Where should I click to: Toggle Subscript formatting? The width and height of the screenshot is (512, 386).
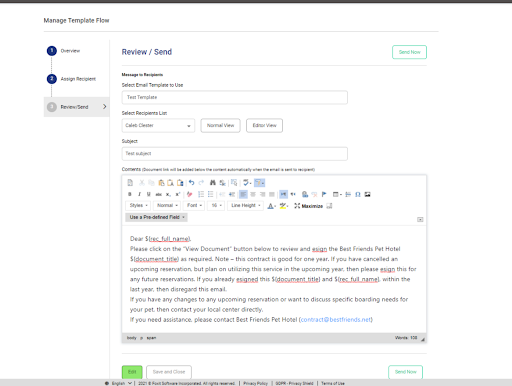[x=168, y=194]
